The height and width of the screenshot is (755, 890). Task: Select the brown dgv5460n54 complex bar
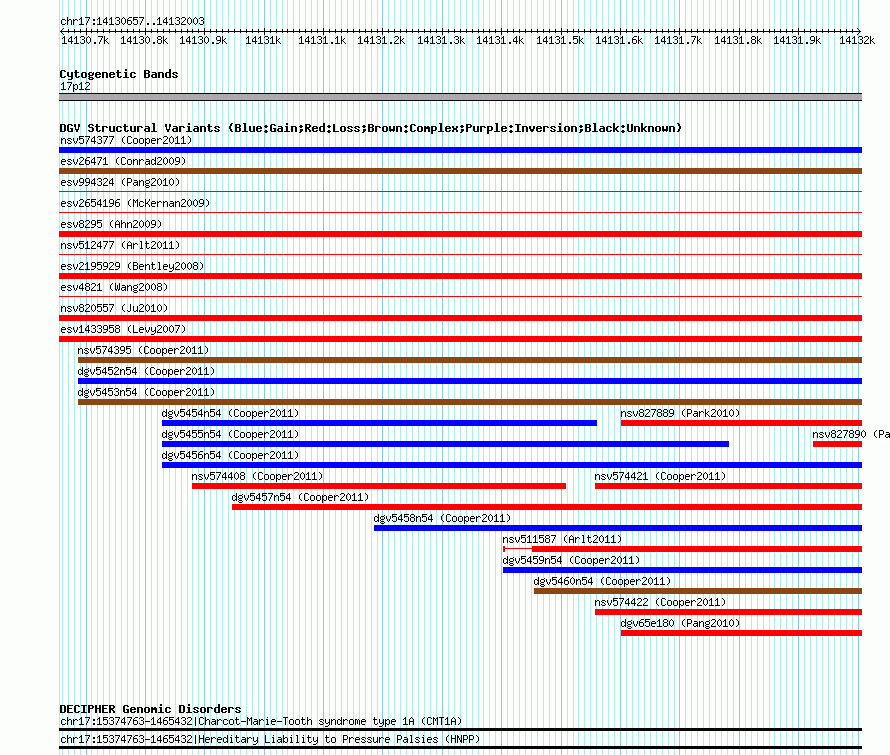pos(698,591)
